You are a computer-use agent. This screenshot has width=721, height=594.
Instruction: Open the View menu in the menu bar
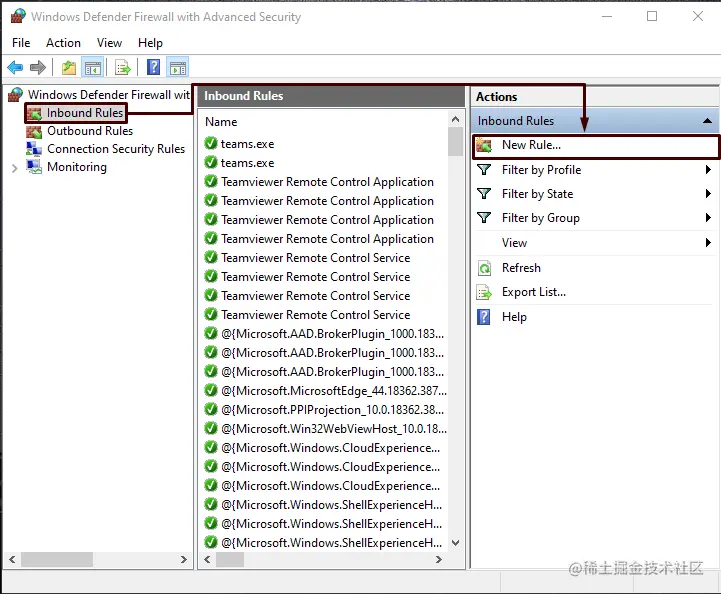click(109, 43)
